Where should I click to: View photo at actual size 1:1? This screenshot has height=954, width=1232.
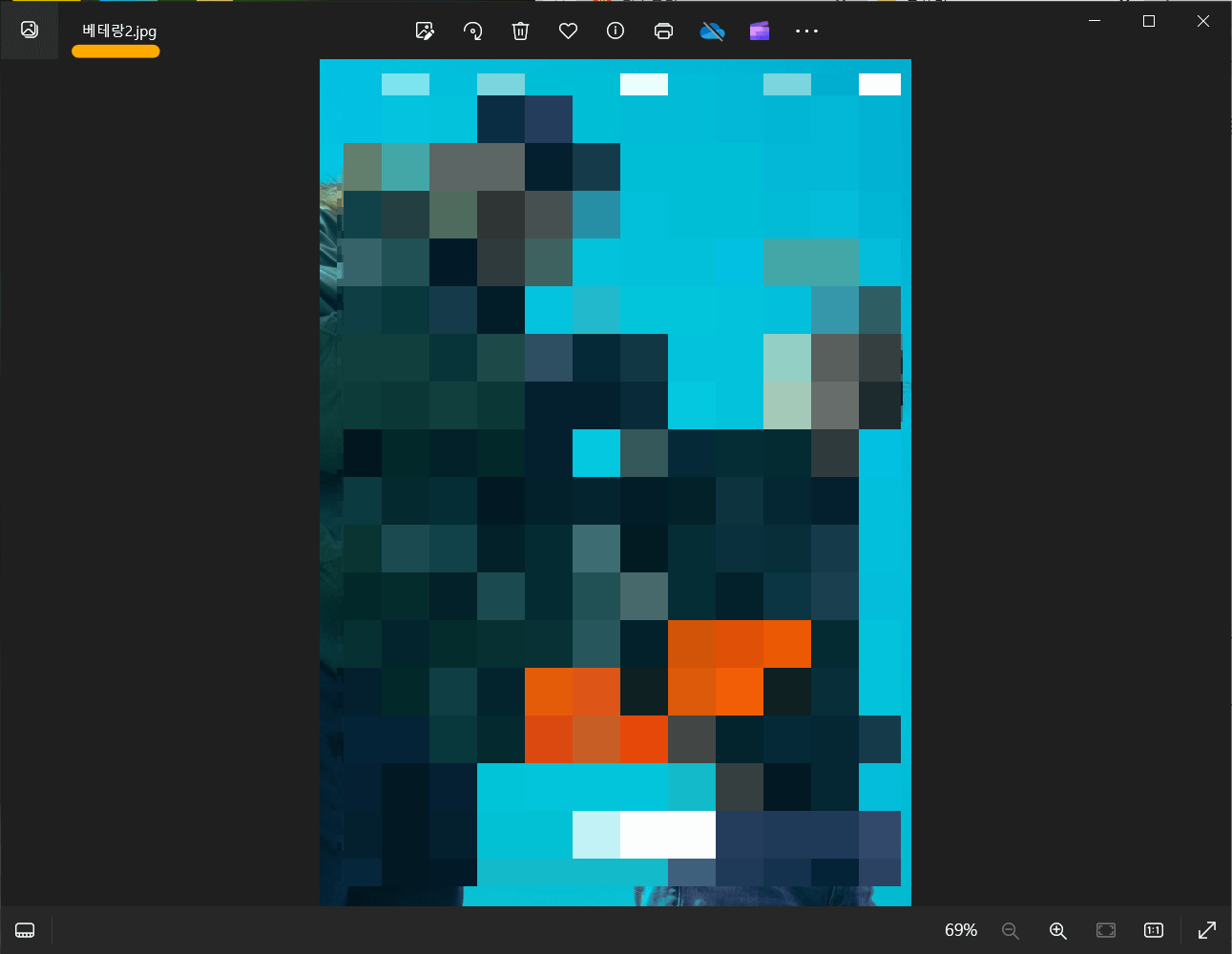[x=1154, y=930]
